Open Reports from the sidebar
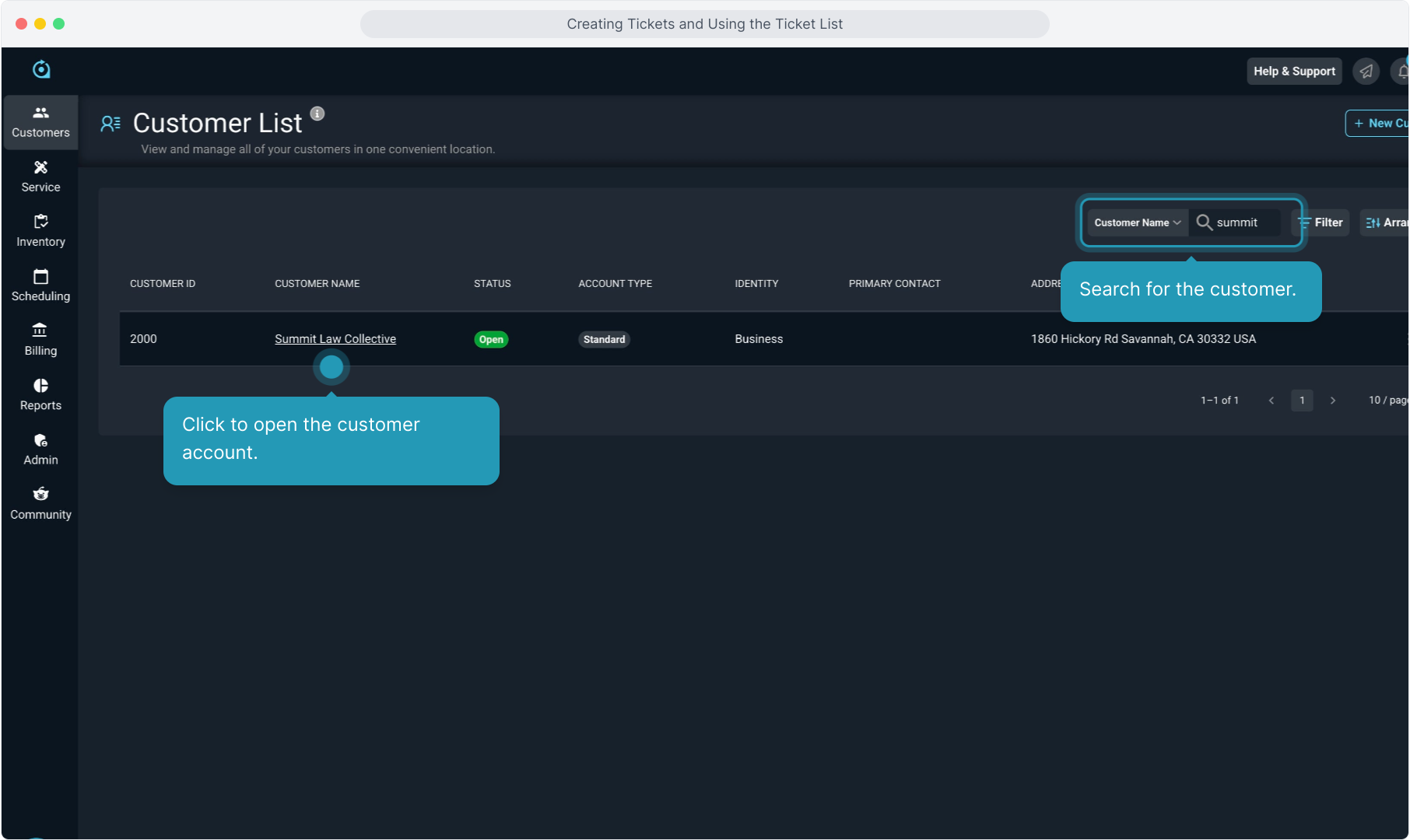This screenshot has height=840, width=1410. point(40,394)
